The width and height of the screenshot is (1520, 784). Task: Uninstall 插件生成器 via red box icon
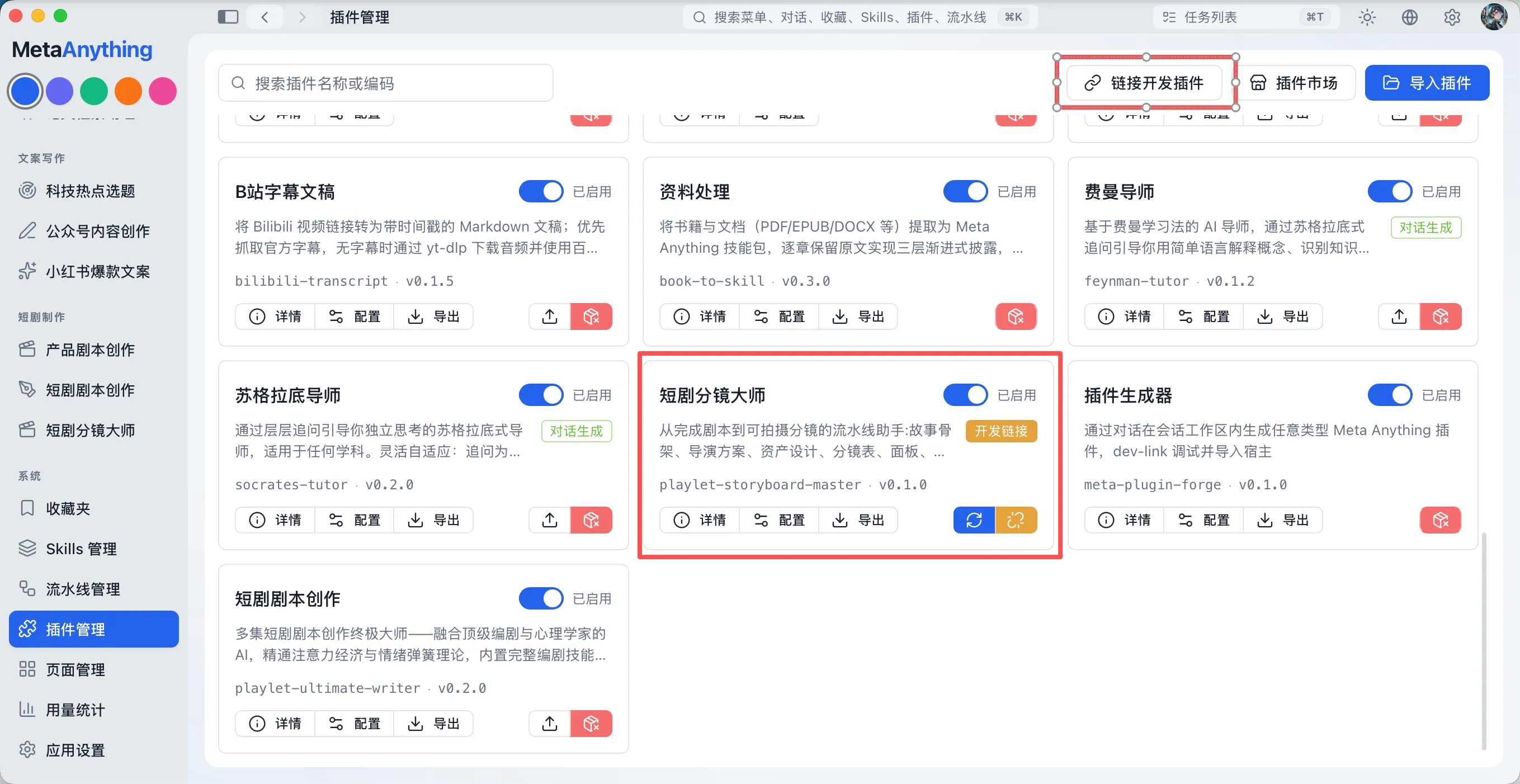click(x=1441, y=519)
